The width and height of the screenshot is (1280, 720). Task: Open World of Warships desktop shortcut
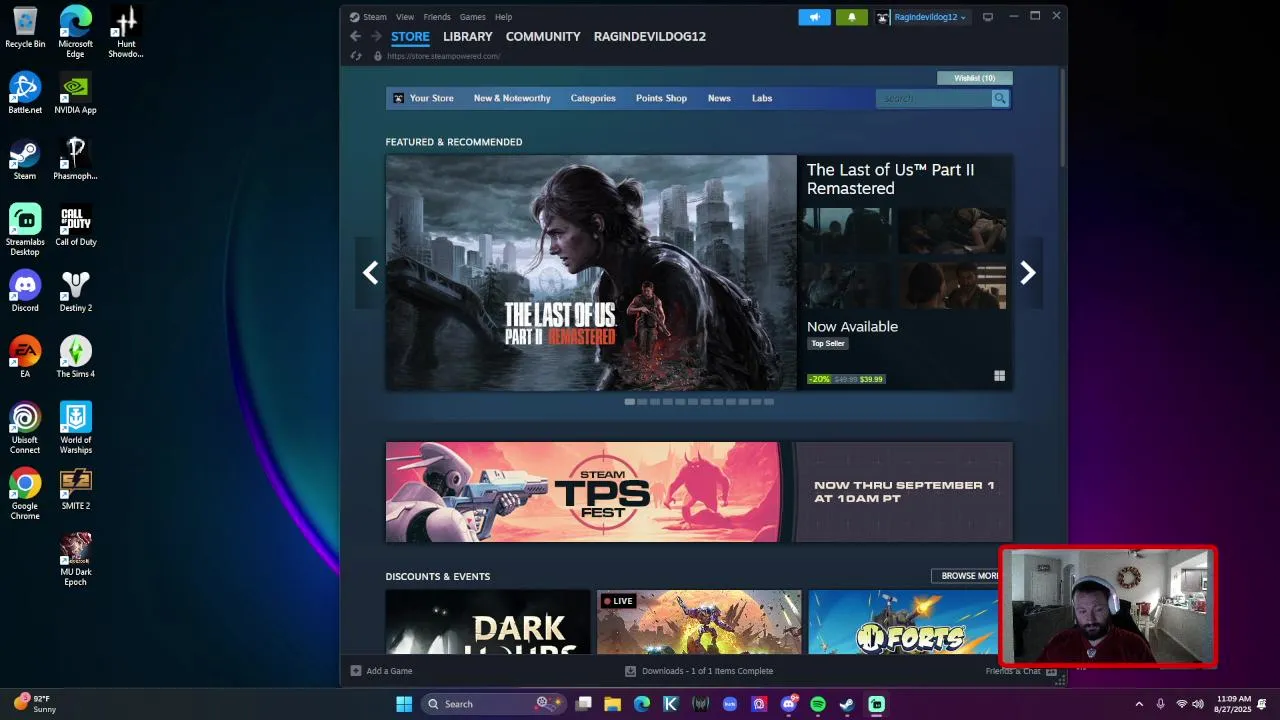click(75, 428)
